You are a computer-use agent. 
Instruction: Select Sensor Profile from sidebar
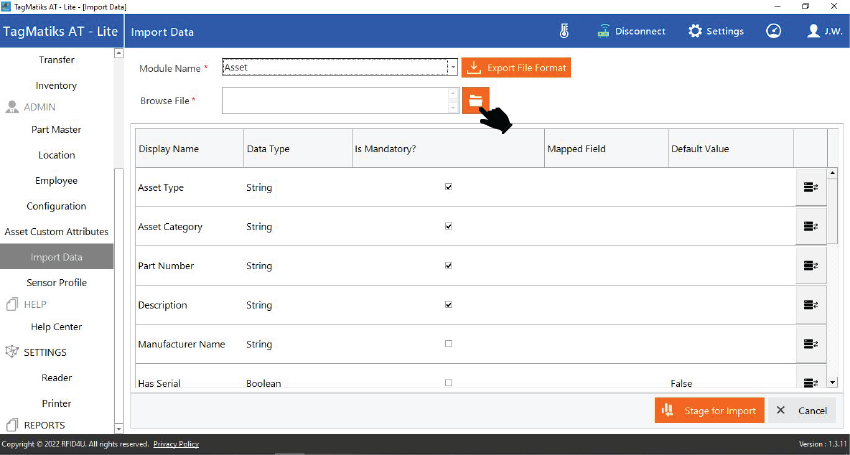56,283
